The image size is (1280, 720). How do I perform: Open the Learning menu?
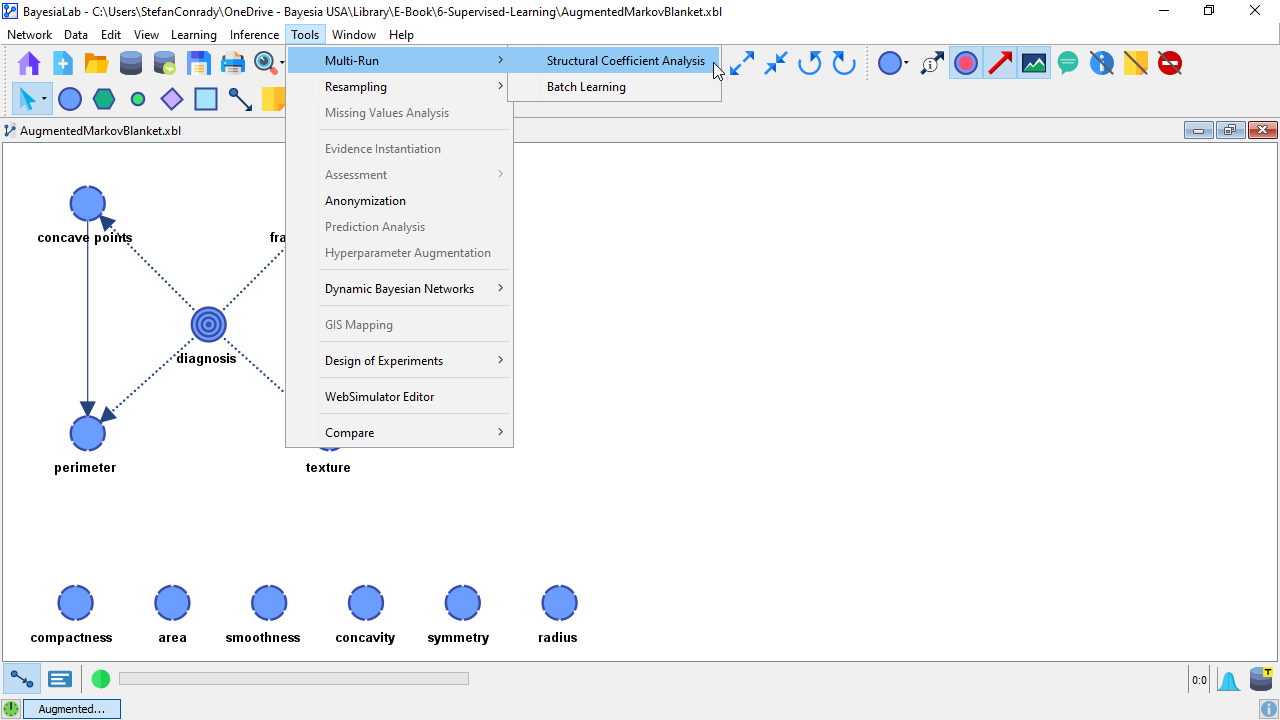tap(194, 35)
